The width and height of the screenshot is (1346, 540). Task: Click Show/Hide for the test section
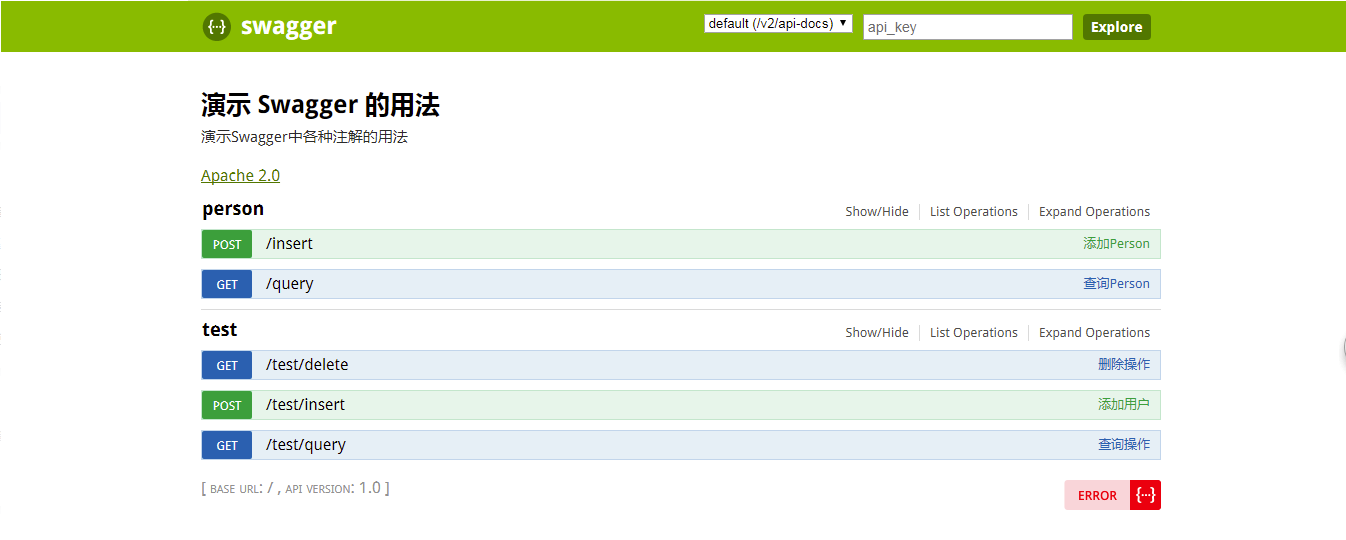click(877, 332)
